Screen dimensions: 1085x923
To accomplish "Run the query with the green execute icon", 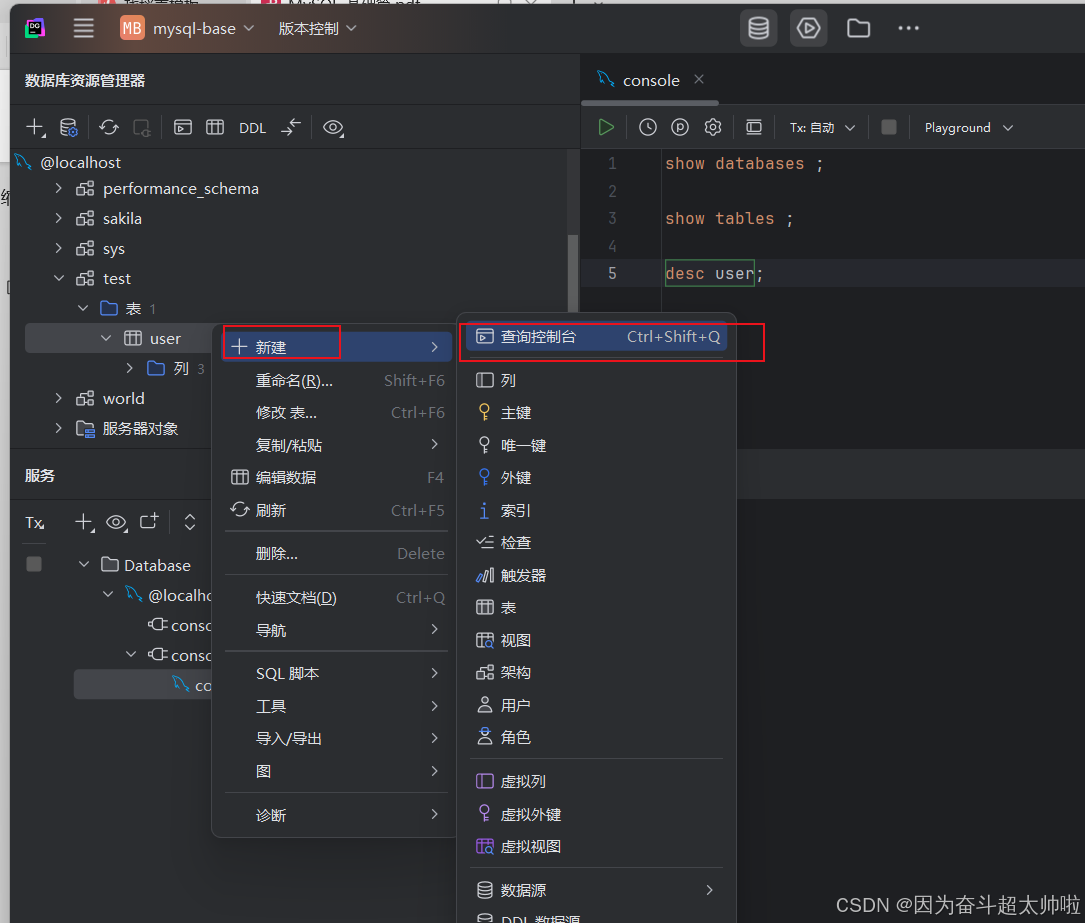I will [606, 127].
